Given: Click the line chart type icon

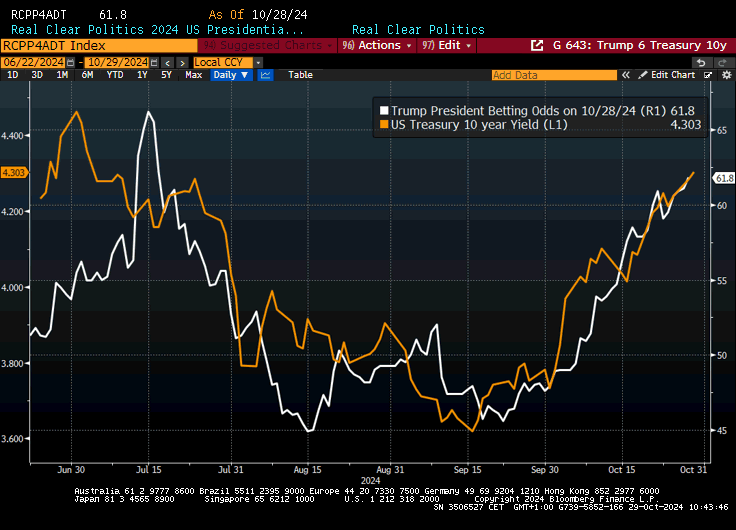Looking at the screenshot, I should [265, 75].
